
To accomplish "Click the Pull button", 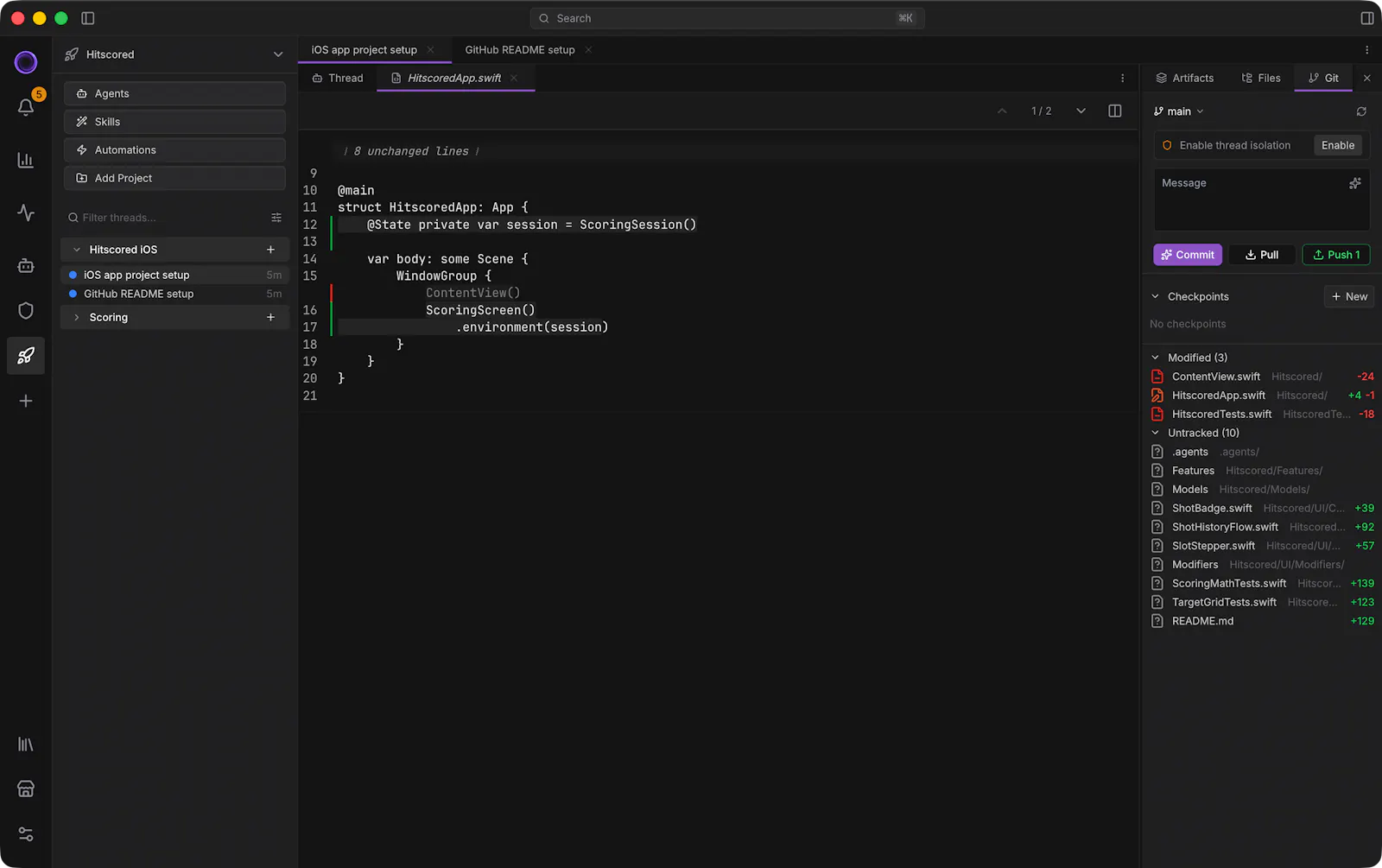I will pos(1262,255).
